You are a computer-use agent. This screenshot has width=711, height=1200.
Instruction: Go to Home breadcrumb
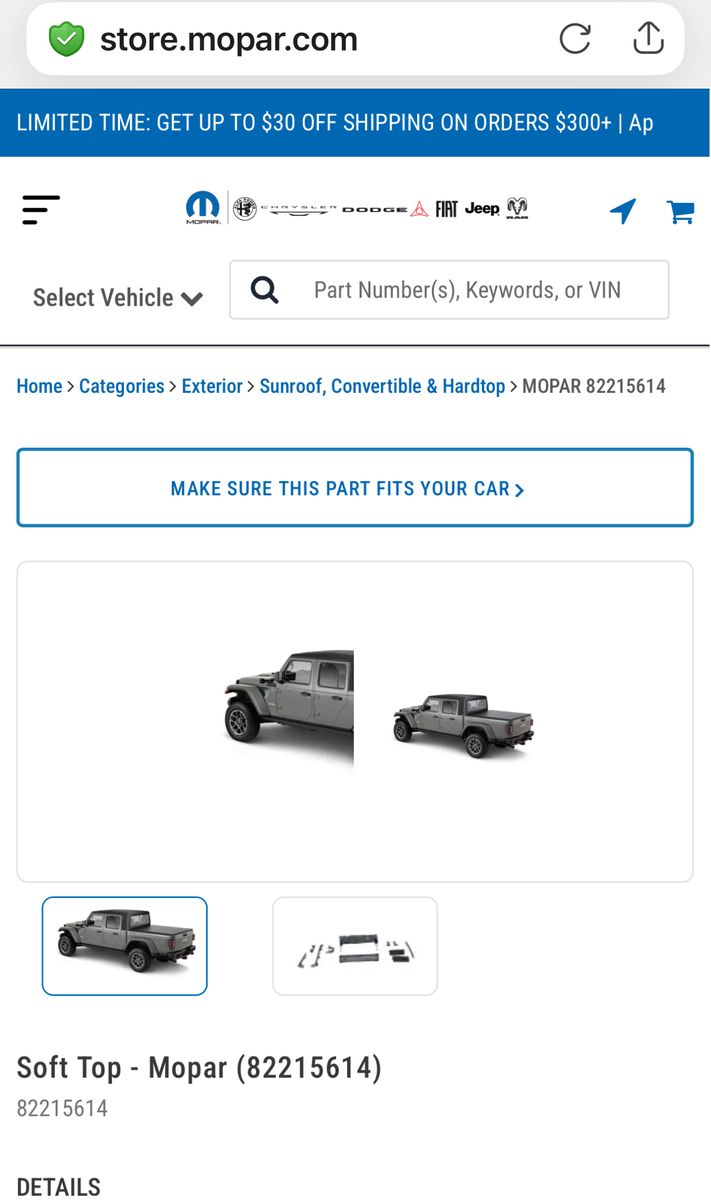point(39,386)
